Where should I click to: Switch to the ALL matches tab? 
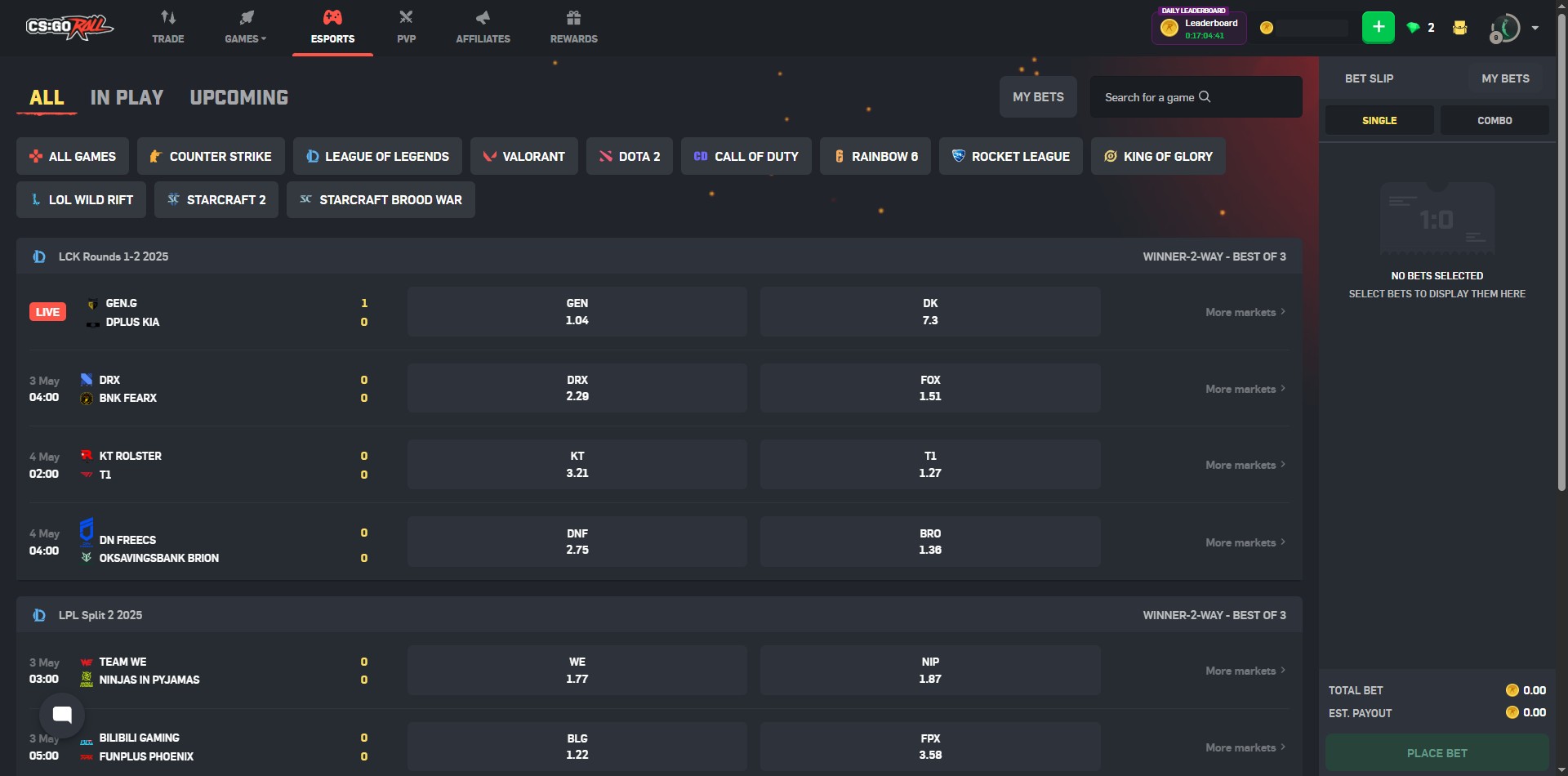(47, 98)
